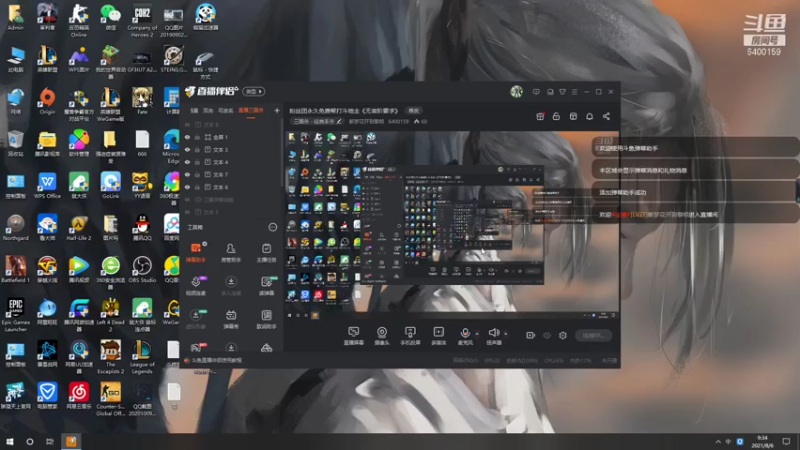Click the unlock padlock icon in header

coord(556,116)
